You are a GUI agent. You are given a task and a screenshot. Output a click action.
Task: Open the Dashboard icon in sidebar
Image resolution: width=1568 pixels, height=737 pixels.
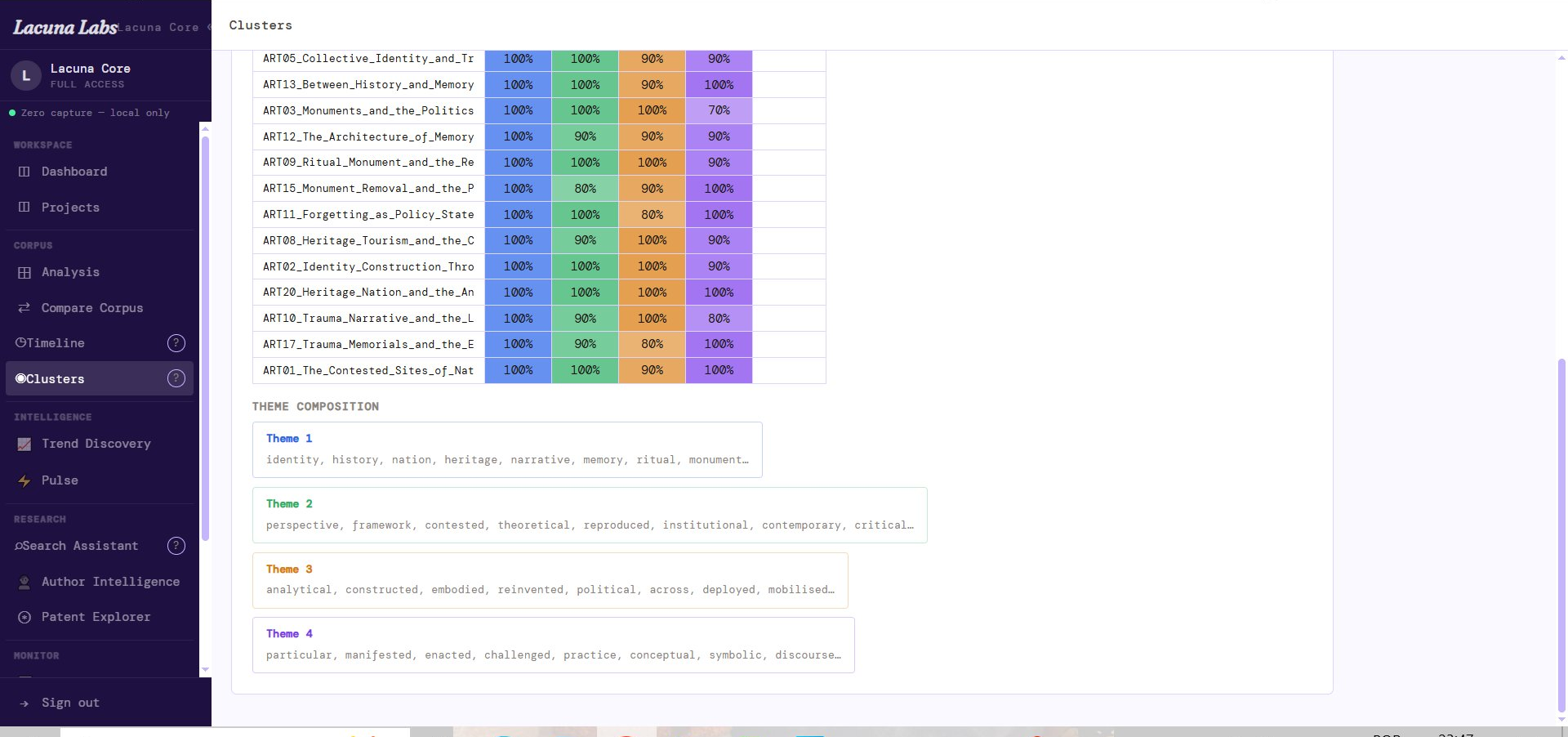click(x=24, y=172)
